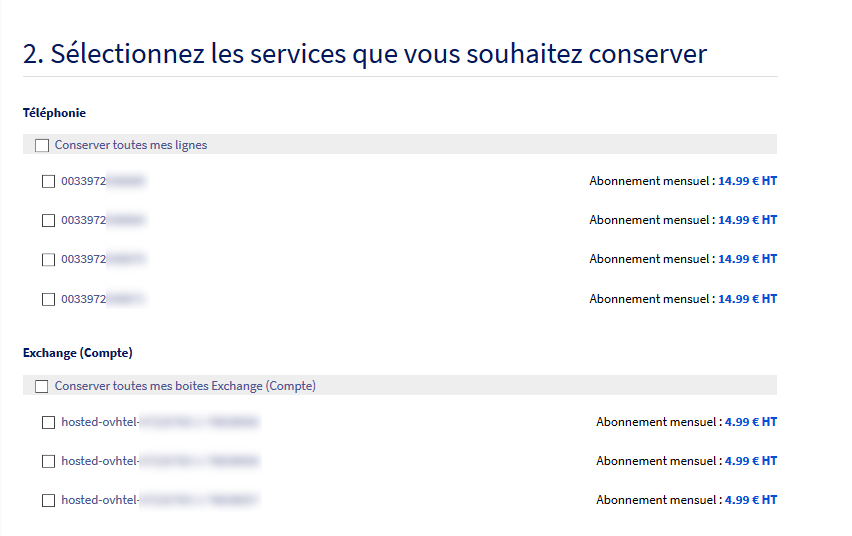Check the 'Conserver toutes mes lignes' checkbox
852x536 pixels.
point(42,145)
